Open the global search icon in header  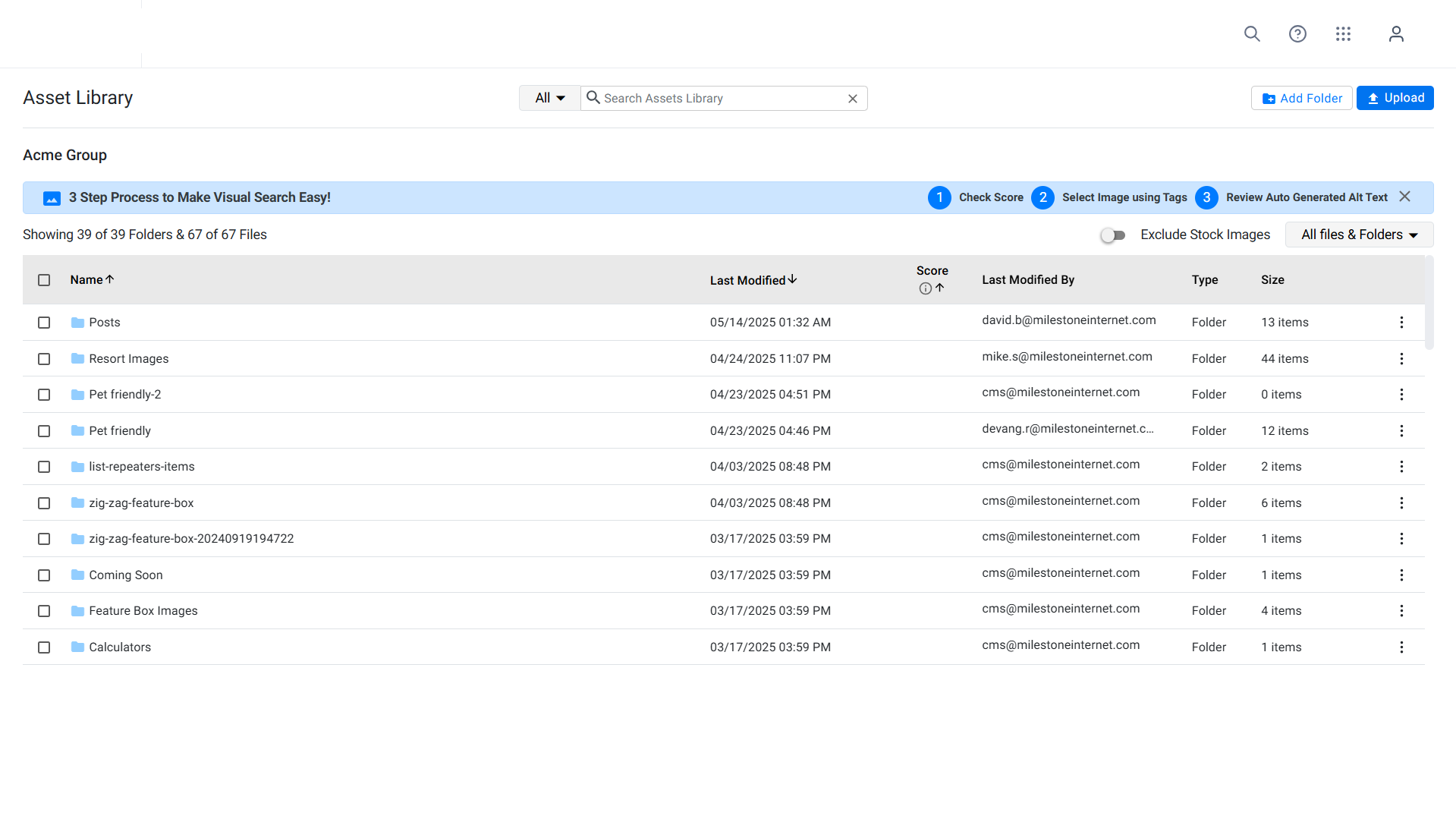(1252, 34)
